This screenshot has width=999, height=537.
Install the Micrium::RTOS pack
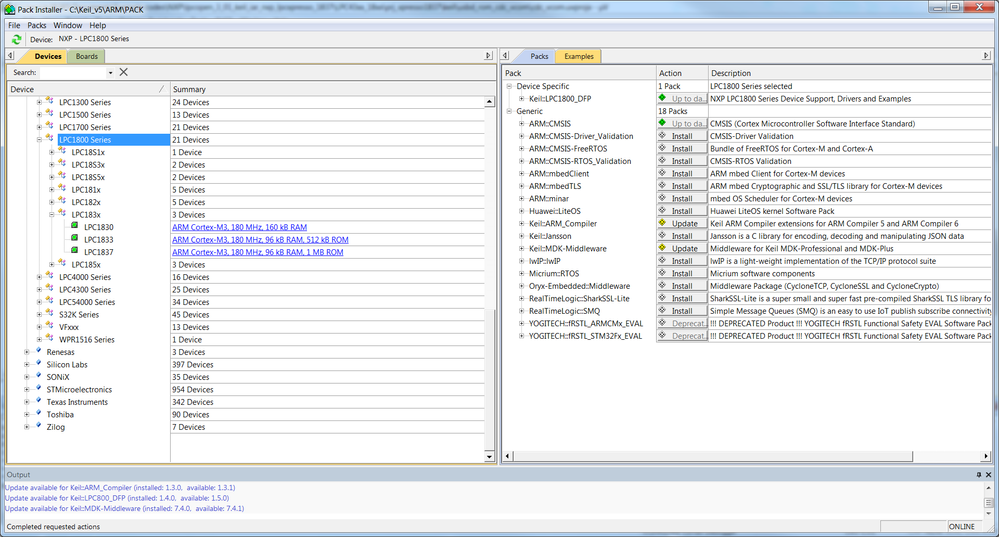click(682, 273)
